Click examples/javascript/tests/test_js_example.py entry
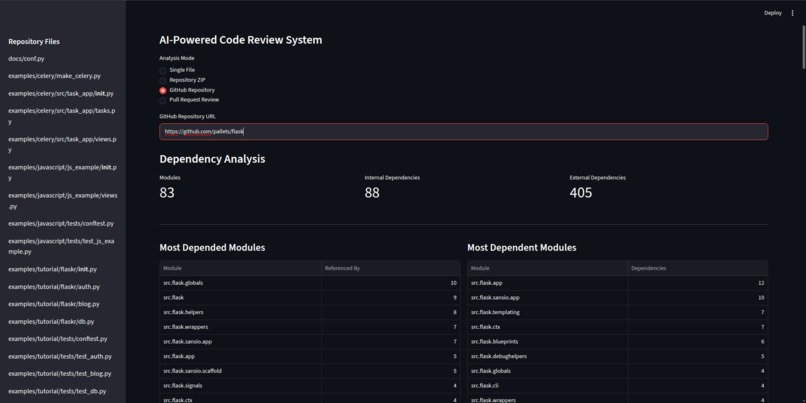Screen dimensions: 806x403 pyautogui.click(x=61, y=247)
